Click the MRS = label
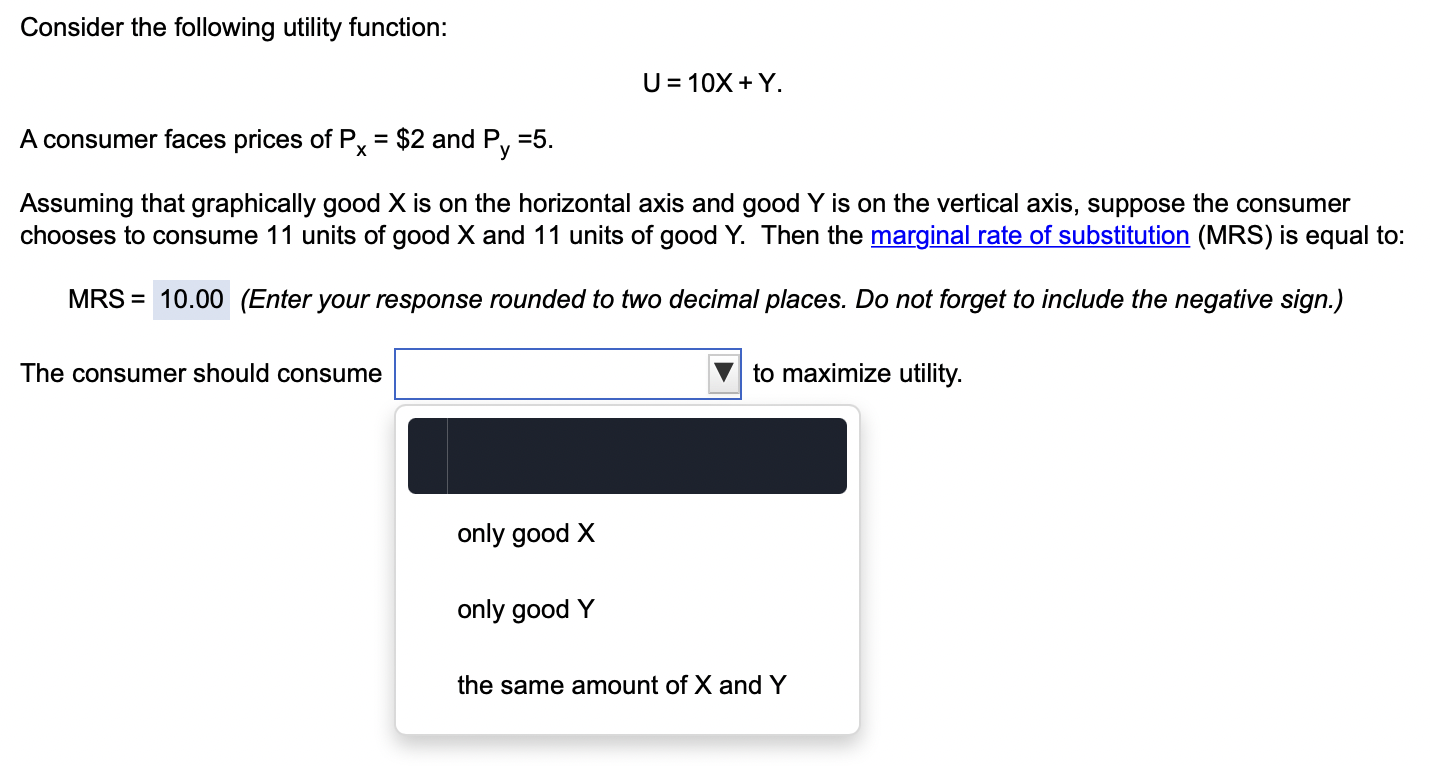1430x766 pixels. coord(104,298)
